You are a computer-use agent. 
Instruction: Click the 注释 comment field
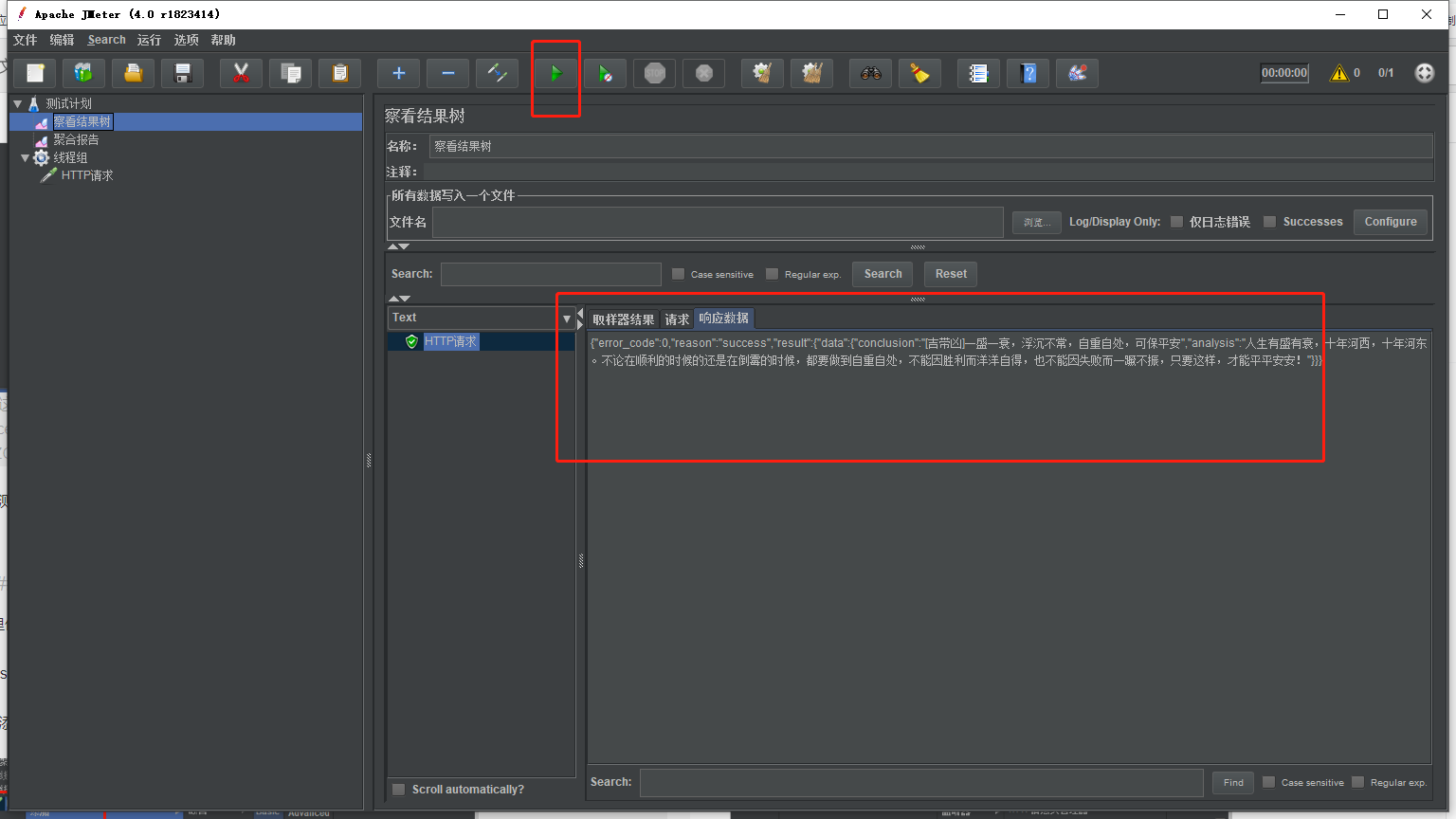[x=928, y=172]
